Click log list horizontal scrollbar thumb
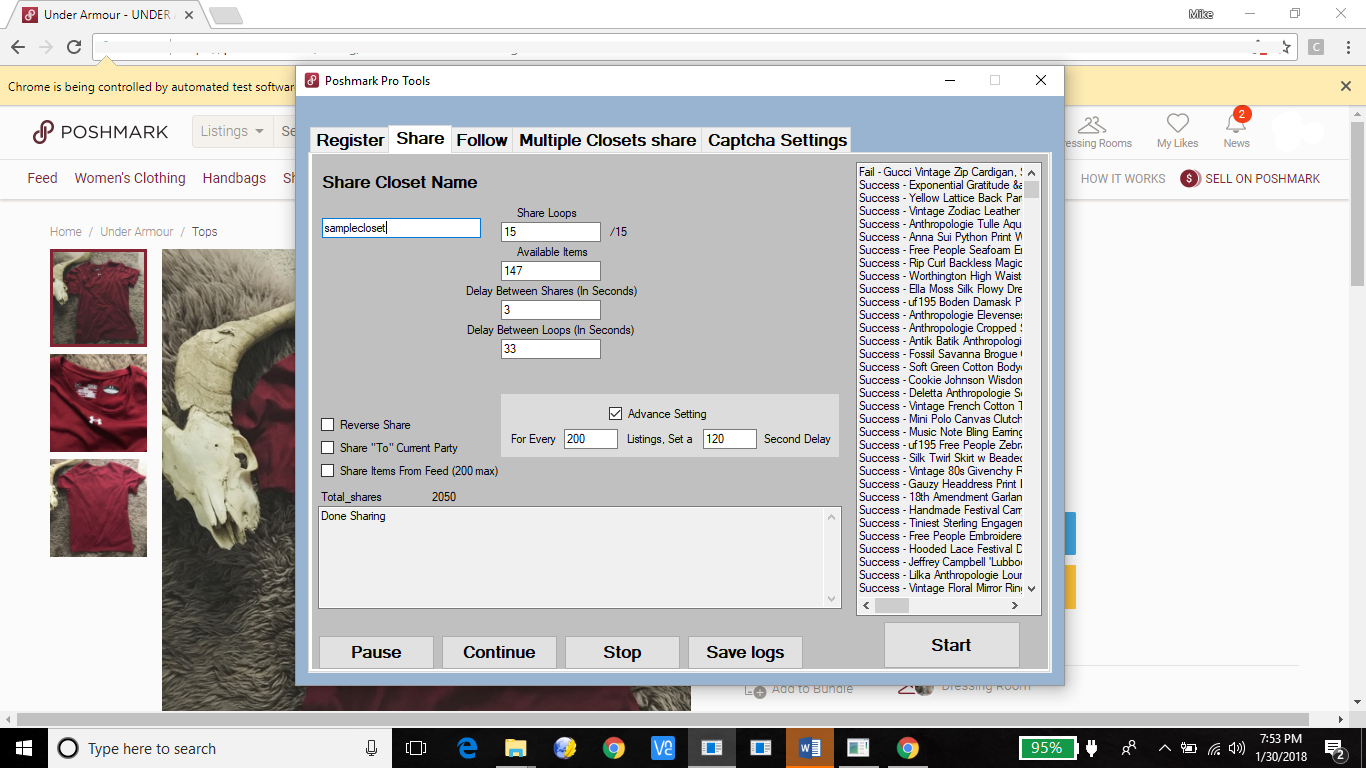Screen dimensions: 1366x768 click(x=892, y=605)
